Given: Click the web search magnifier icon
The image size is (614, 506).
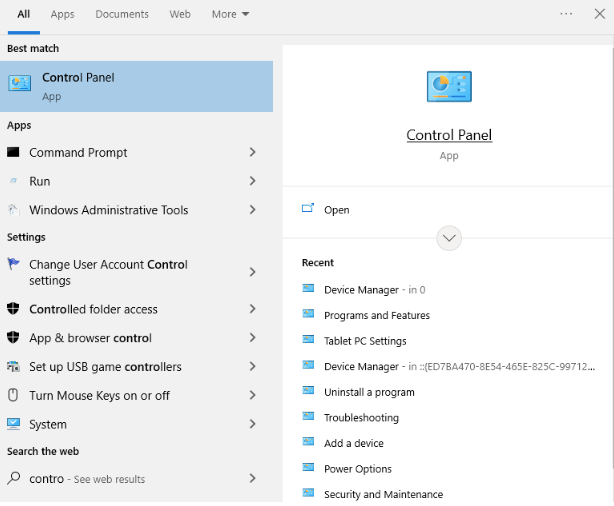Looking at the screenshot, I should click(x=14, y=478).
